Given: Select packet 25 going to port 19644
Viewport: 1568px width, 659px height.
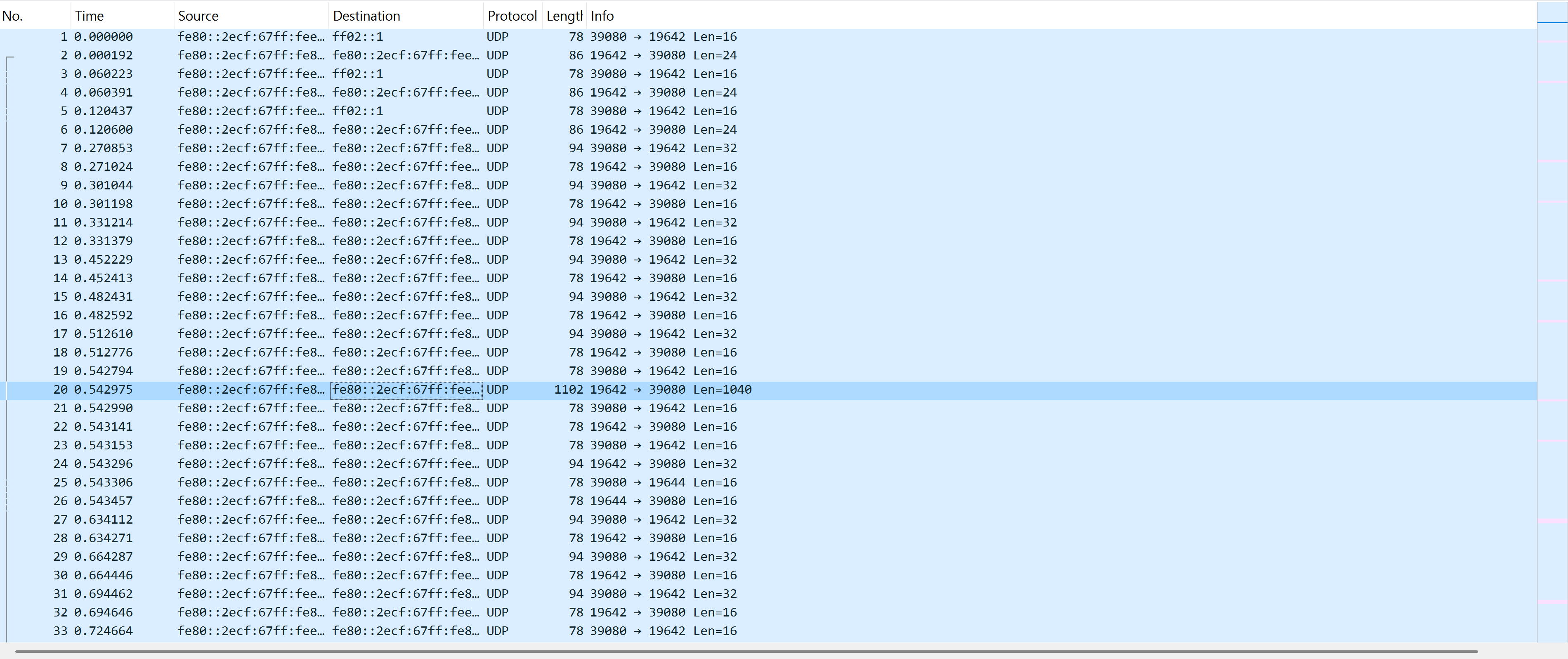Looking at the screenshot, I should pos(666,482).
